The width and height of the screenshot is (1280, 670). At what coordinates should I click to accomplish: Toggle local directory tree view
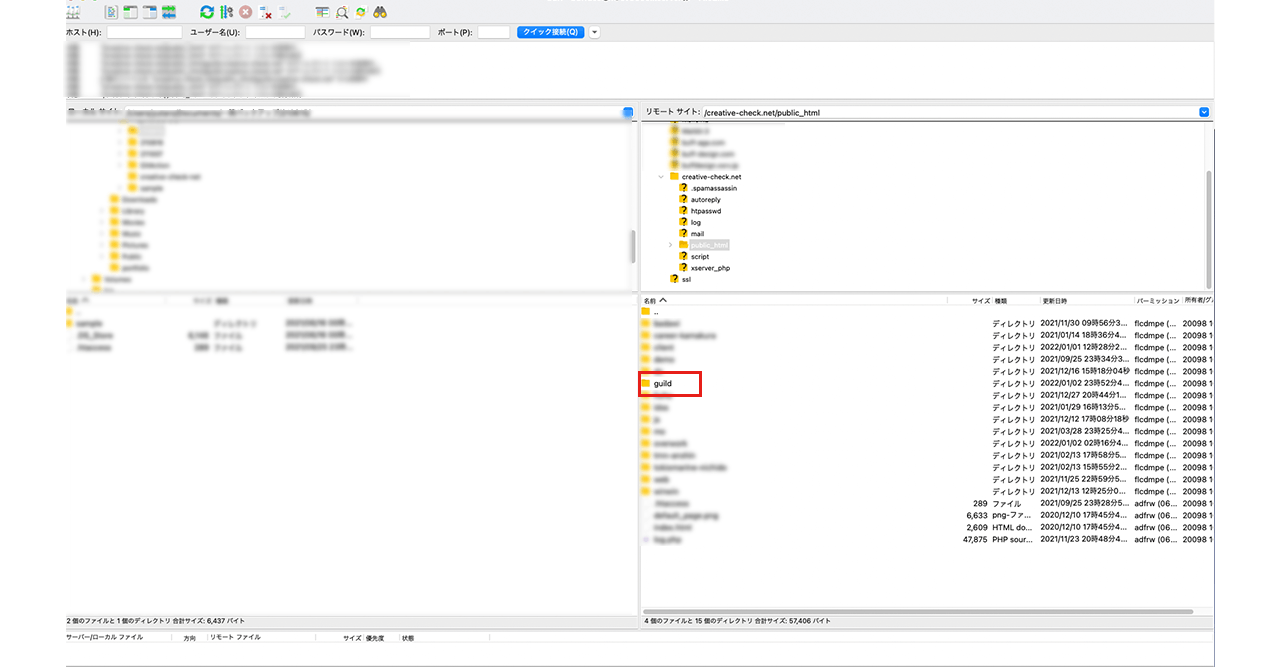[130, 12]
